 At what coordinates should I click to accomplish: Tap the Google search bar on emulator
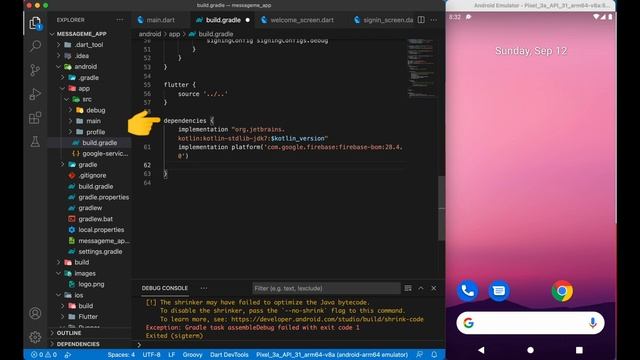pyautogui.click(x=530, y=323)
